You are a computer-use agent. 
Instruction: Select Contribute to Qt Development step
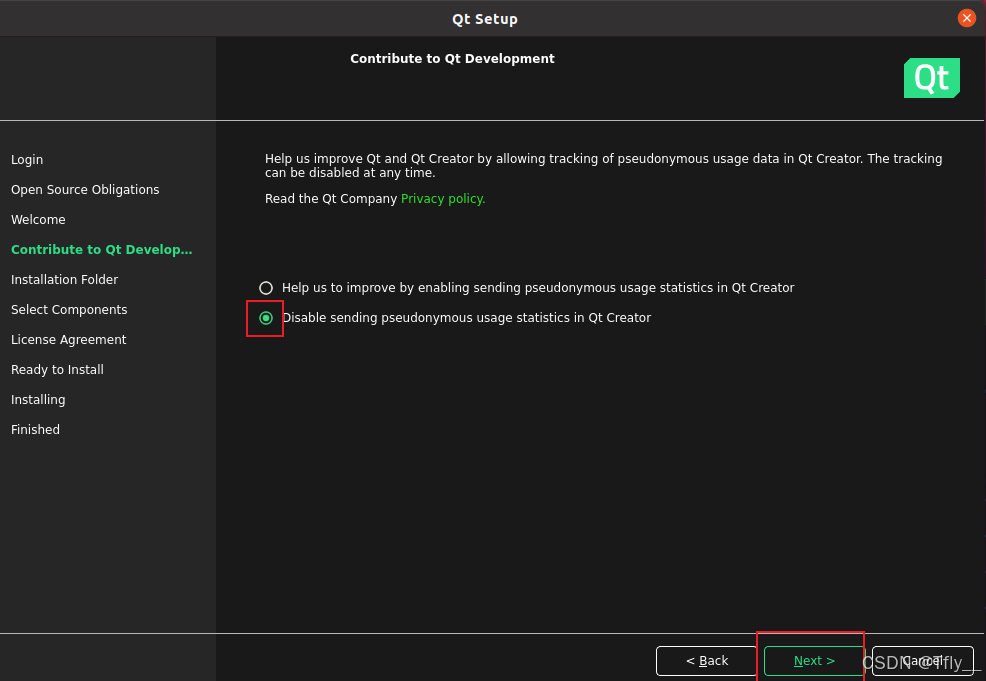(102, 250)
